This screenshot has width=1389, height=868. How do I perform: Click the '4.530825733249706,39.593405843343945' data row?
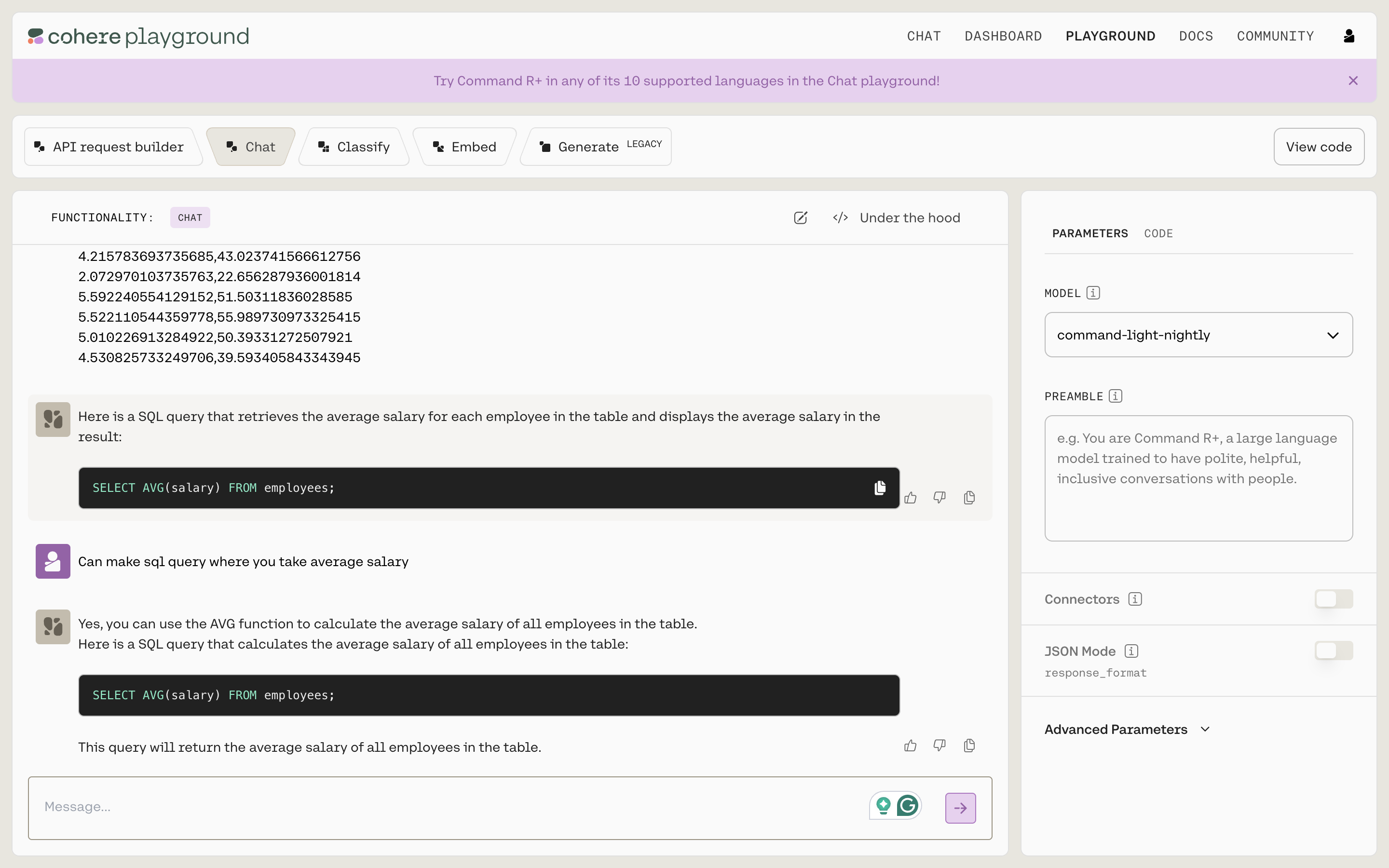pyautogui.click(x=219, y=358)
